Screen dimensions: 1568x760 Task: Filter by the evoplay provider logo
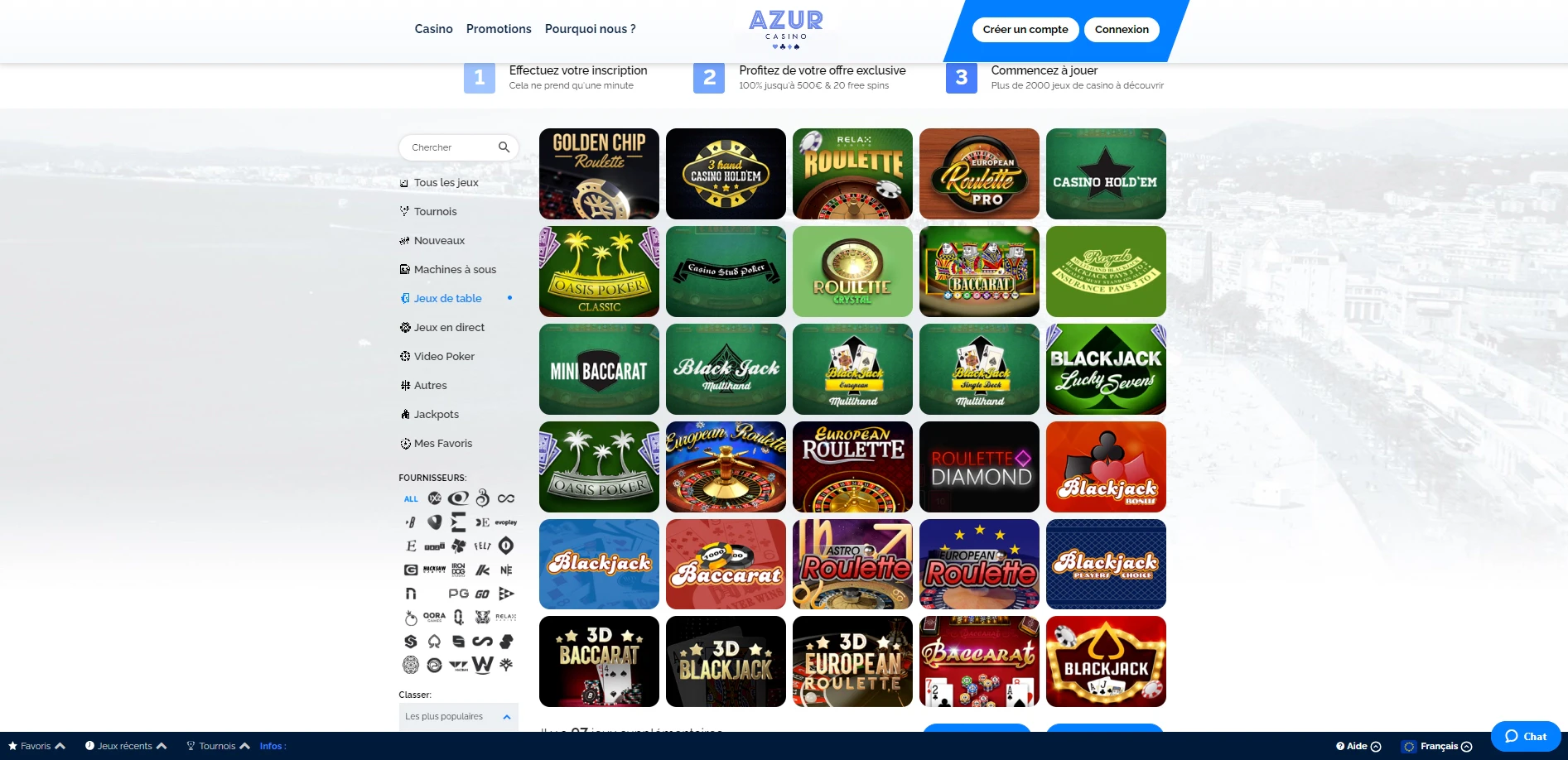pyautogui.click(x=506, y=522)
